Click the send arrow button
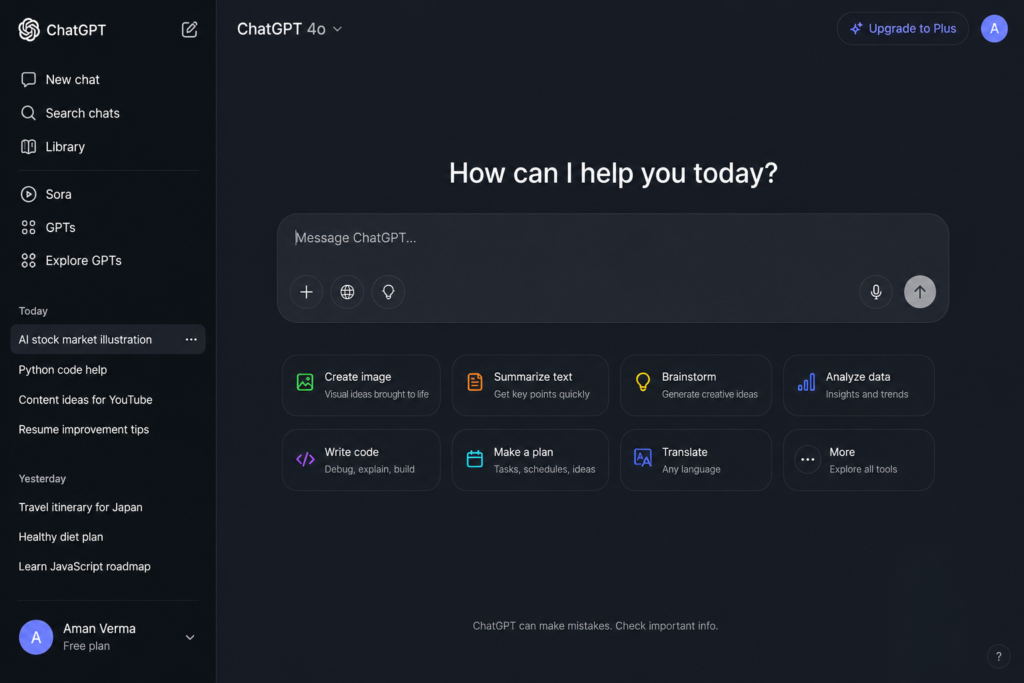The image size is (1024, 683). point(920,292)
